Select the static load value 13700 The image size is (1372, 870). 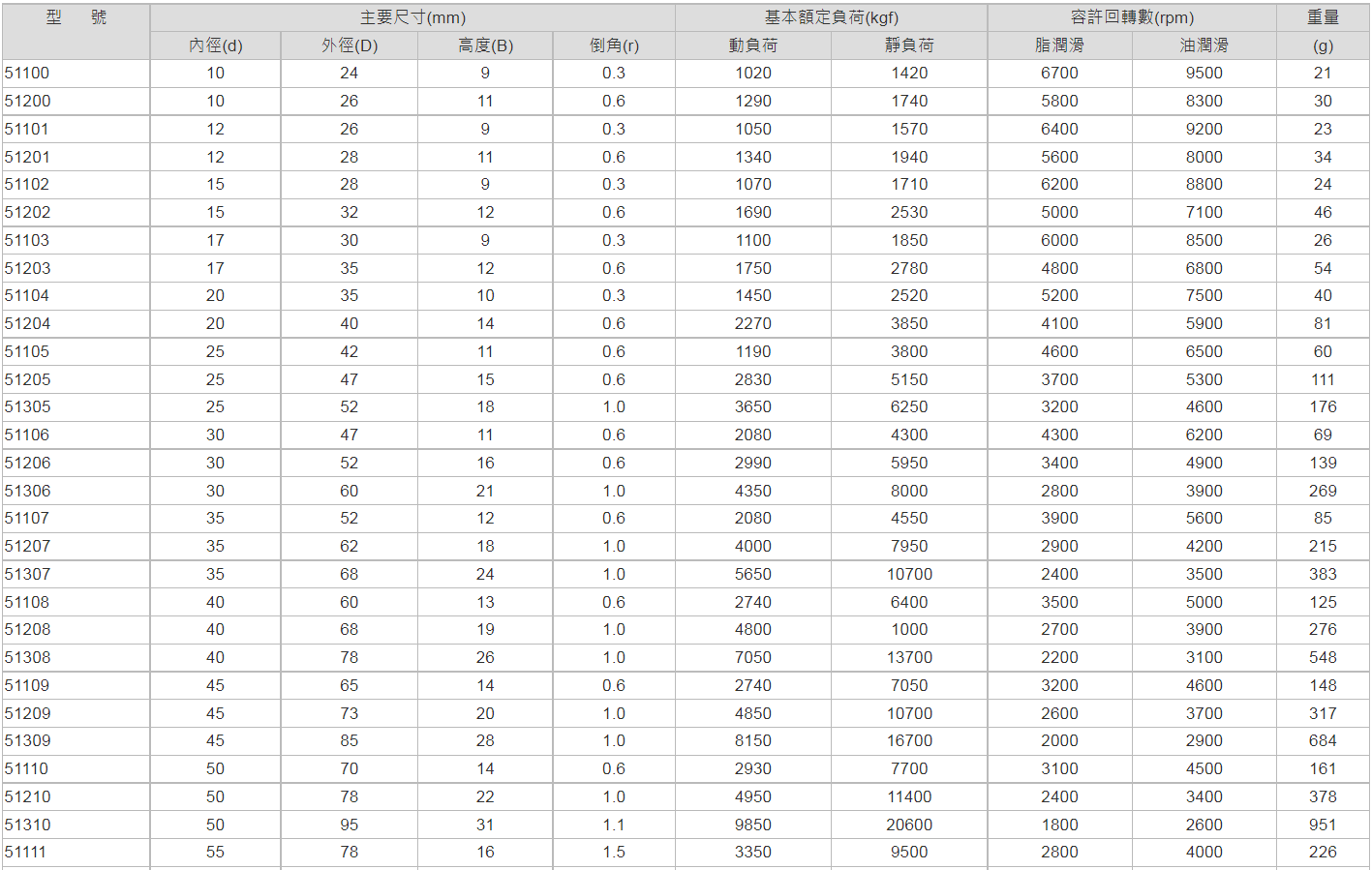point(909,657)
